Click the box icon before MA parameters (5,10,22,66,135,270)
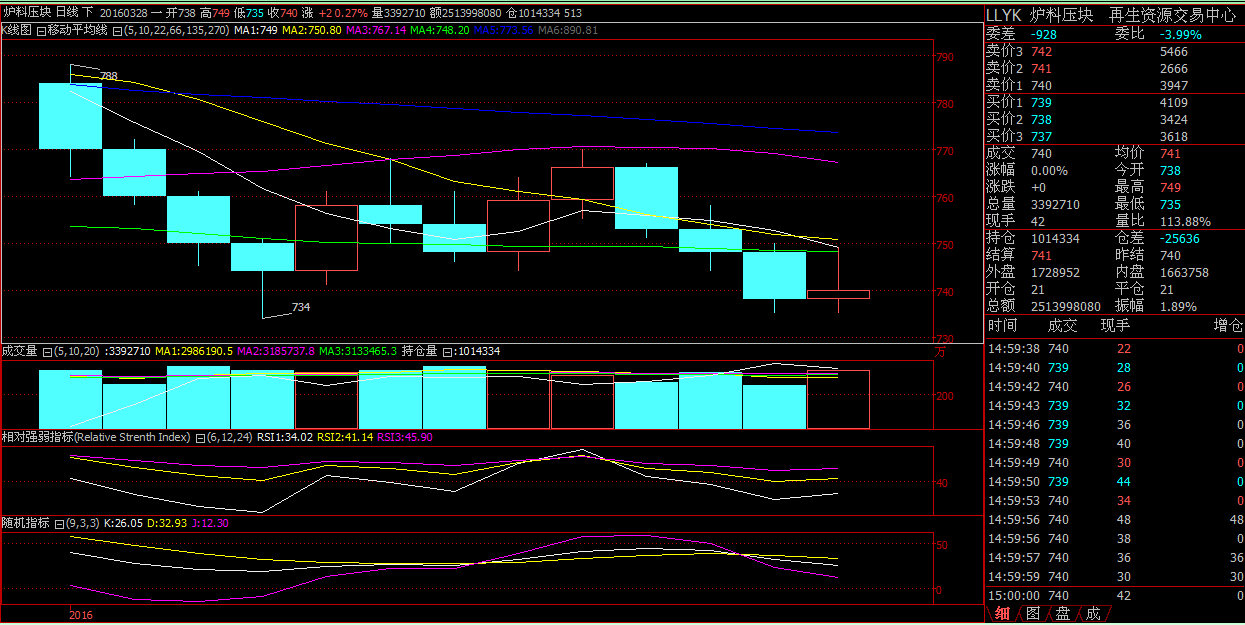 118,31
